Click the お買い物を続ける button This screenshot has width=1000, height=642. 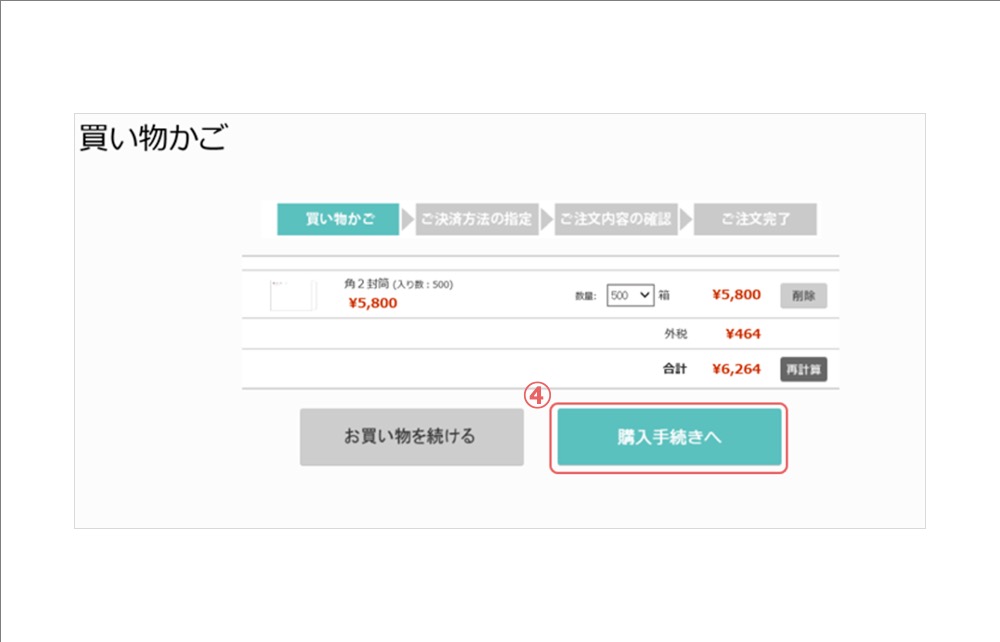click(411, 437)
